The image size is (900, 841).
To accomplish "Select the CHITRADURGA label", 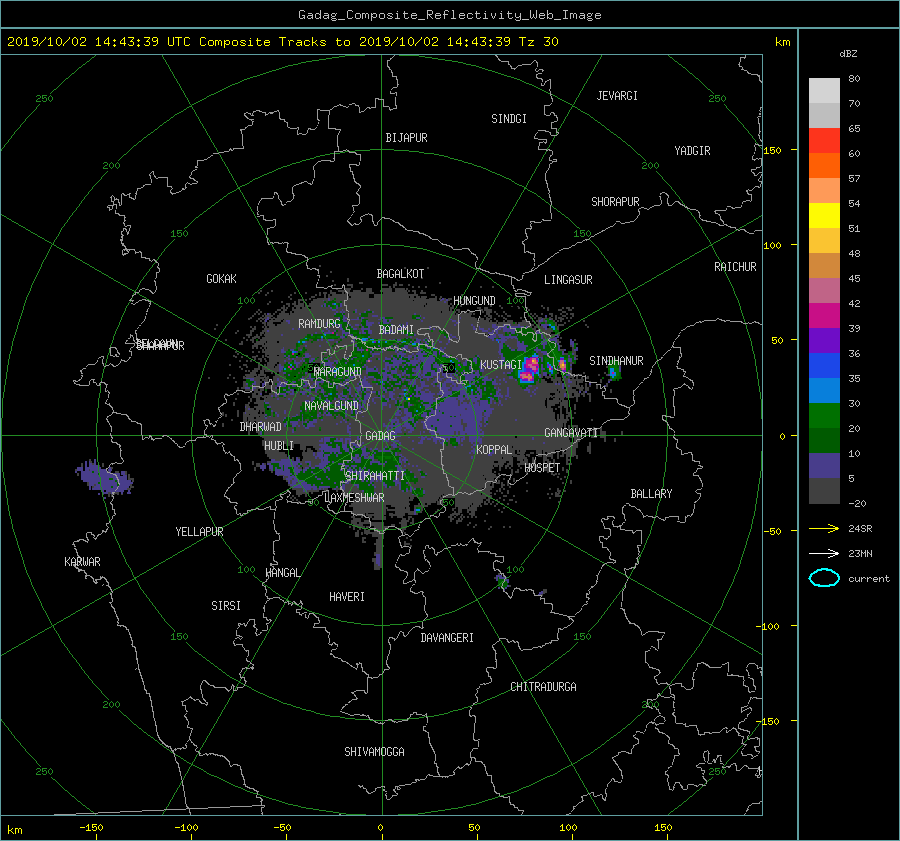I will [x=544, y=687].
